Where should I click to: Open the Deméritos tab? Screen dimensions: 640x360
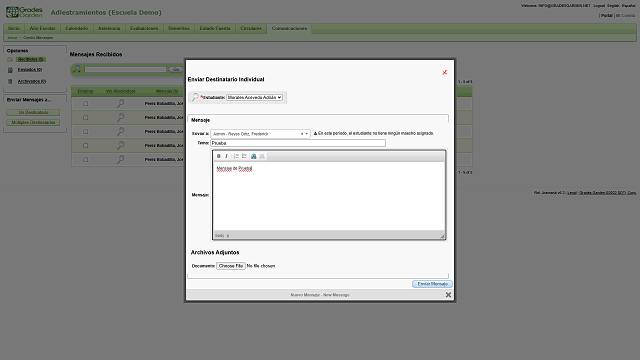point(179,28)
